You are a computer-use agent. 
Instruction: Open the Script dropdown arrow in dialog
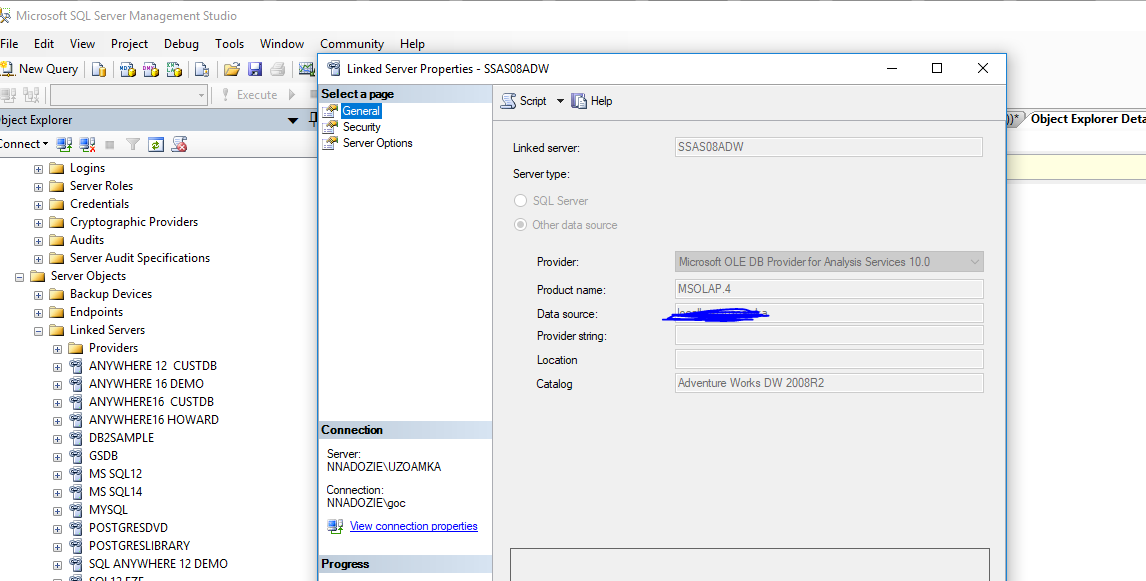click(561, 101)
